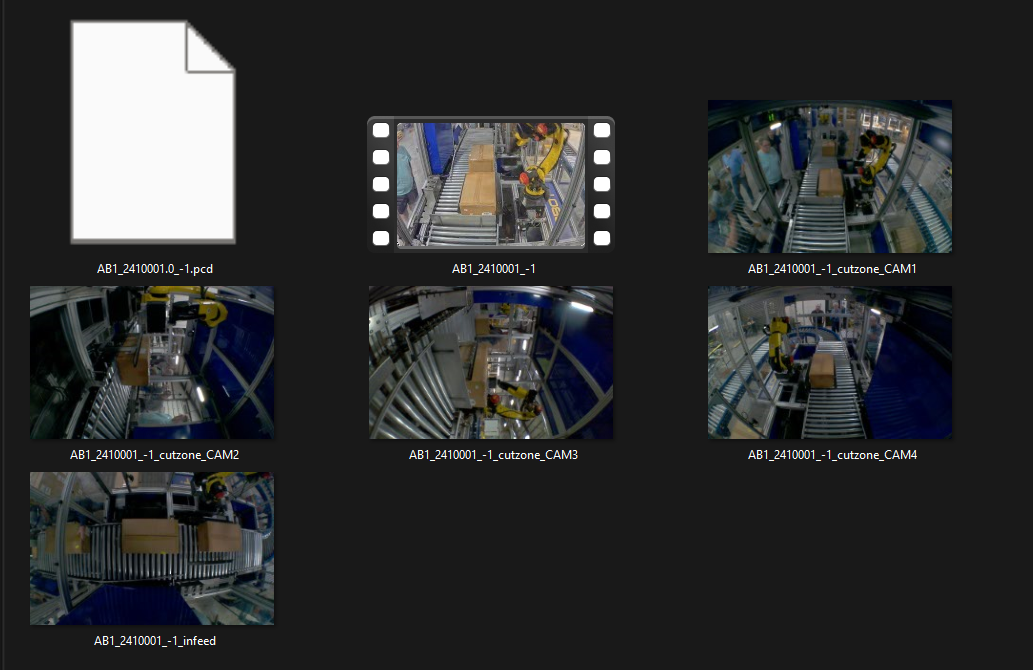Choose the cutzone_CAM4 image thumbnail
Image resolution: width=1033 pixels, height=670 pixels.
(829, 362)
